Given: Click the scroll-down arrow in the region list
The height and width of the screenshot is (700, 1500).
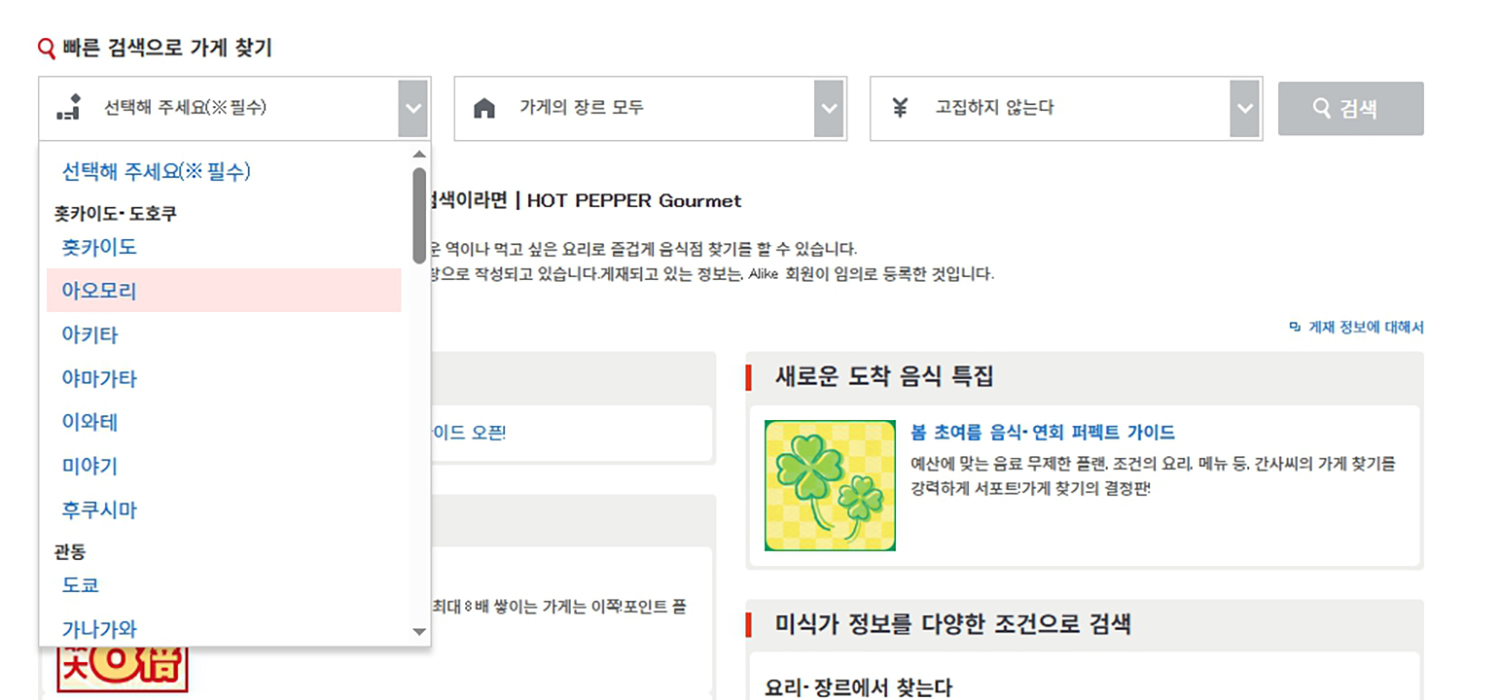Looking at the screenshot, I should click(x=419, y=634).
